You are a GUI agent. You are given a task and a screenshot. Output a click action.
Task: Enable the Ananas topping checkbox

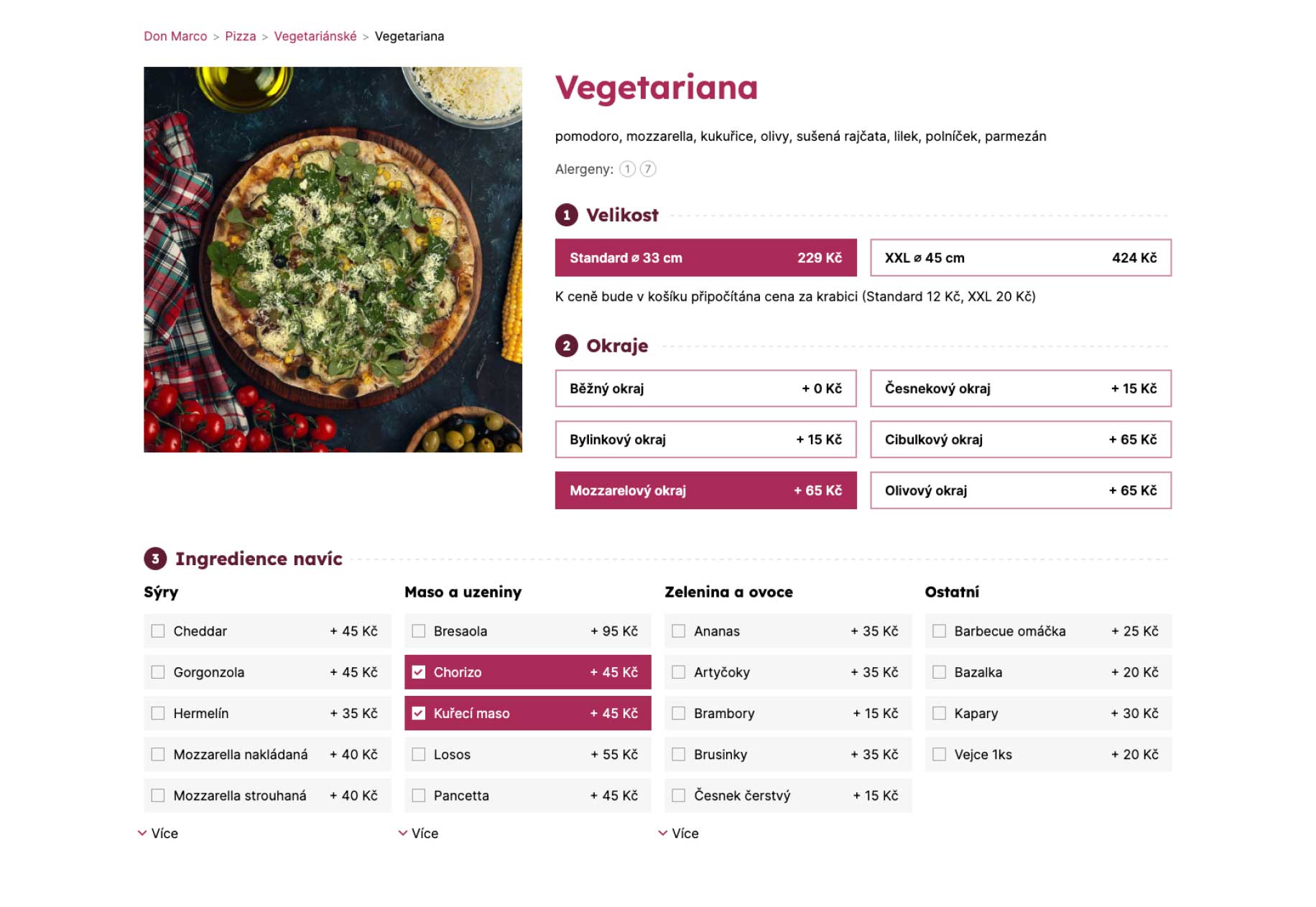(678, 631)
